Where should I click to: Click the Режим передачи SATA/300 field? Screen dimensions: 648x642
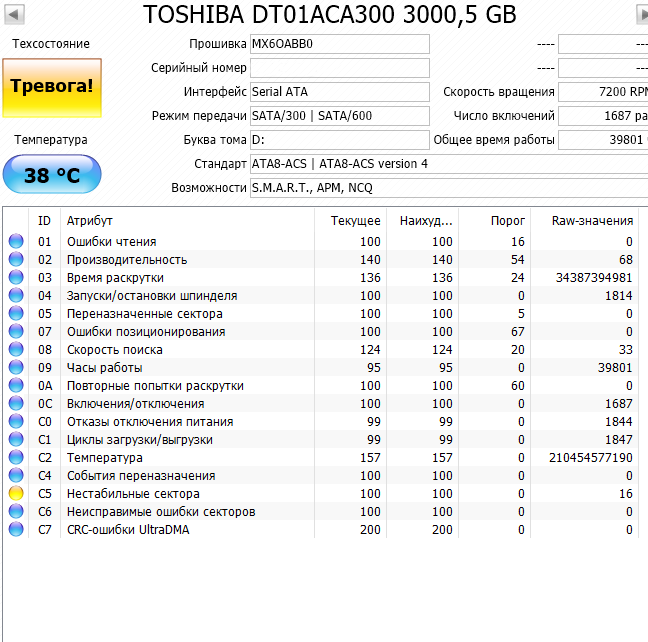pyautogui.click(x=340, y=116)
